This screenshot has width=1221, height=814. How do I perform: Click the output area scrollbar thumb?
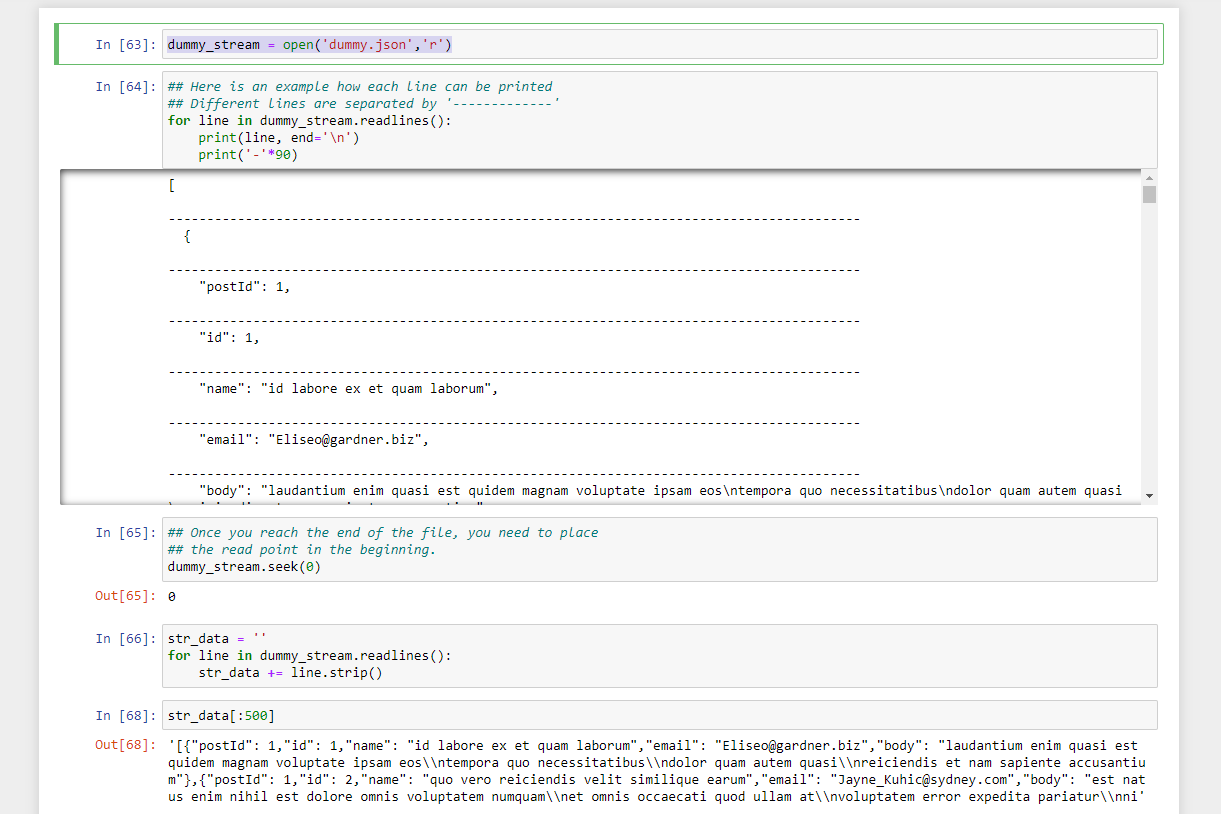pos(1149,194)
